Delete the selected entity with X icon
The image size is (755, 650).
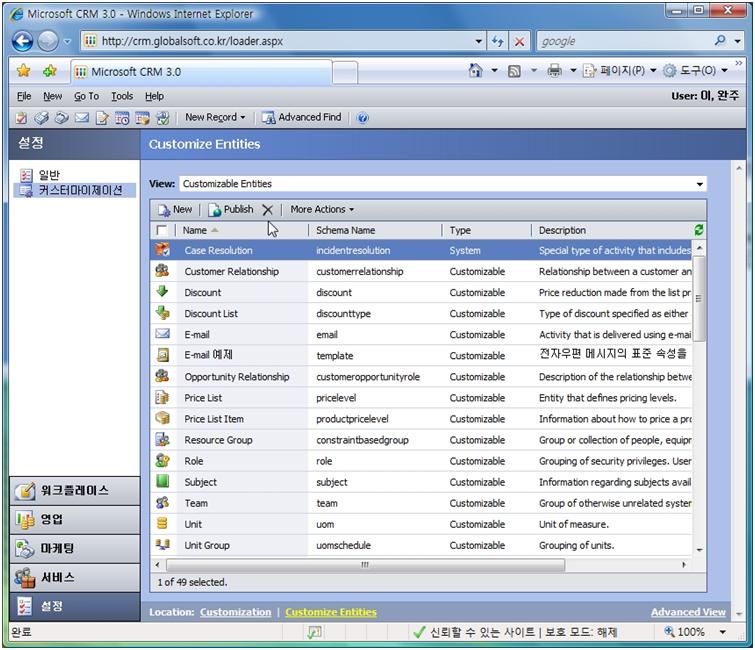pyautogui.click(x=268, y=210)
